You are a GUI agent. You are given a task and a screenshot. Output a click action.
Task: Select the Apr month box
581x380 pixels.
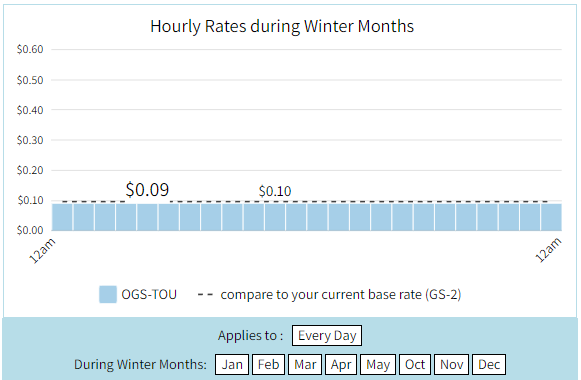341,364
